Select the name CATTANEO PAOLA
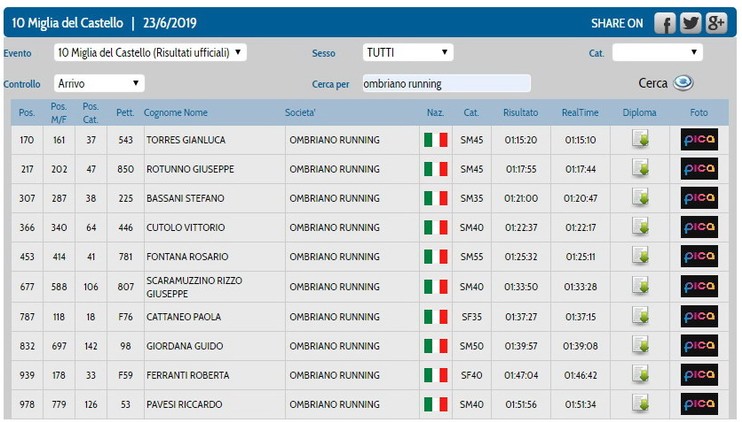Image resolution: width=742 pixels, height=422 pixels. click(184, 317)
